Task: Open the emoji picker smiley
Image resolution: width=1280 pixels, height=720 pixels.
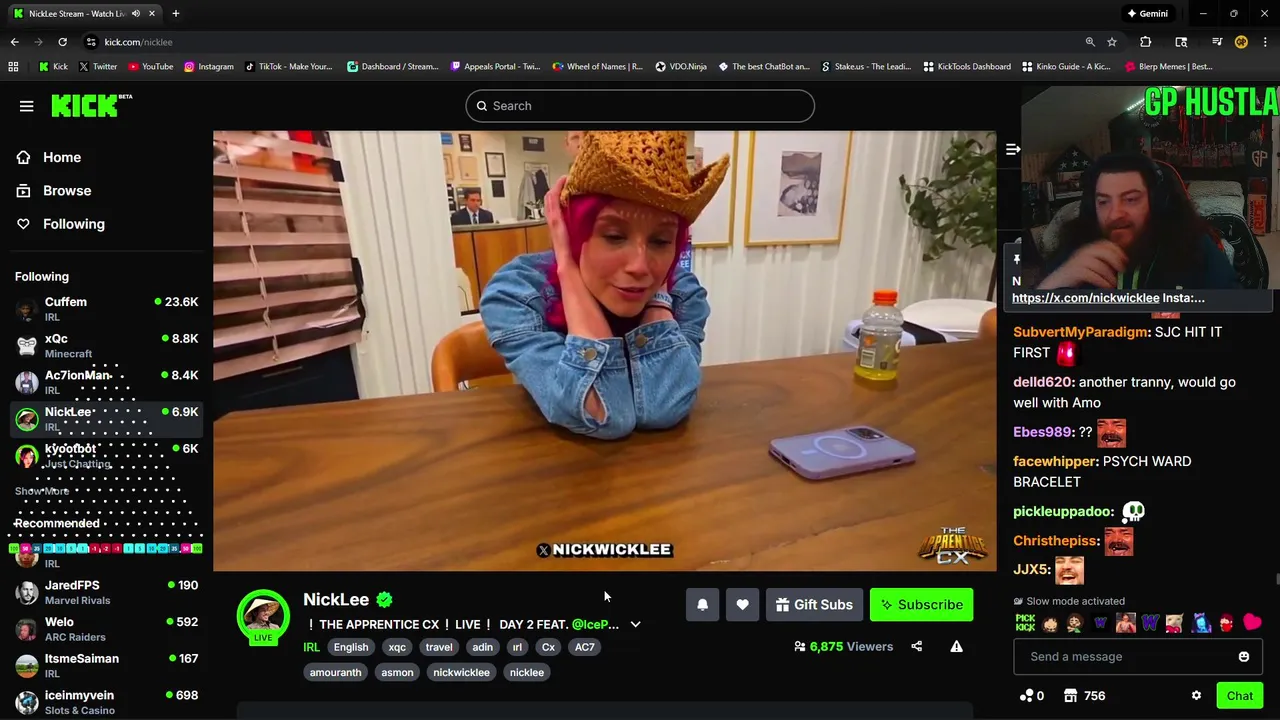Action: tap(1244, 657)
